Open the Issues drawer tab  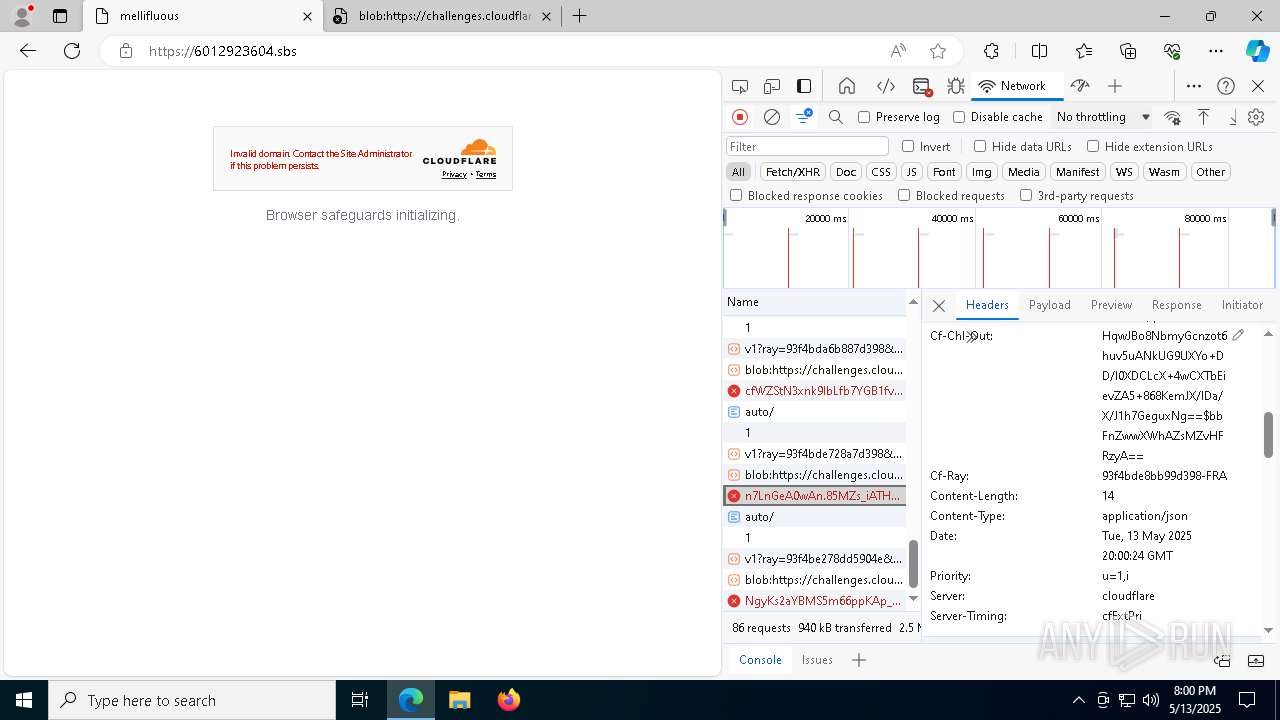[x=817, y=660]
